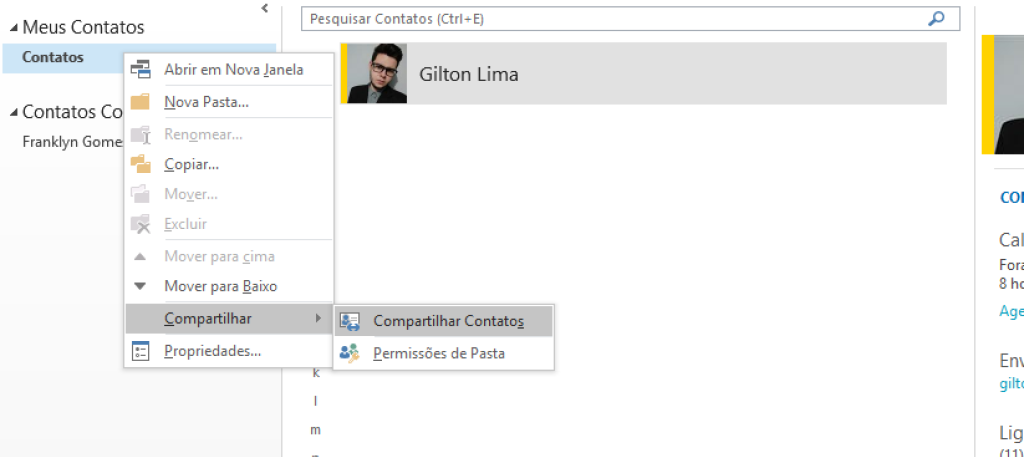Collapse the folder pane with chevron
Viewport: 1024px width, 457px height.
click(x=264, y=8)
